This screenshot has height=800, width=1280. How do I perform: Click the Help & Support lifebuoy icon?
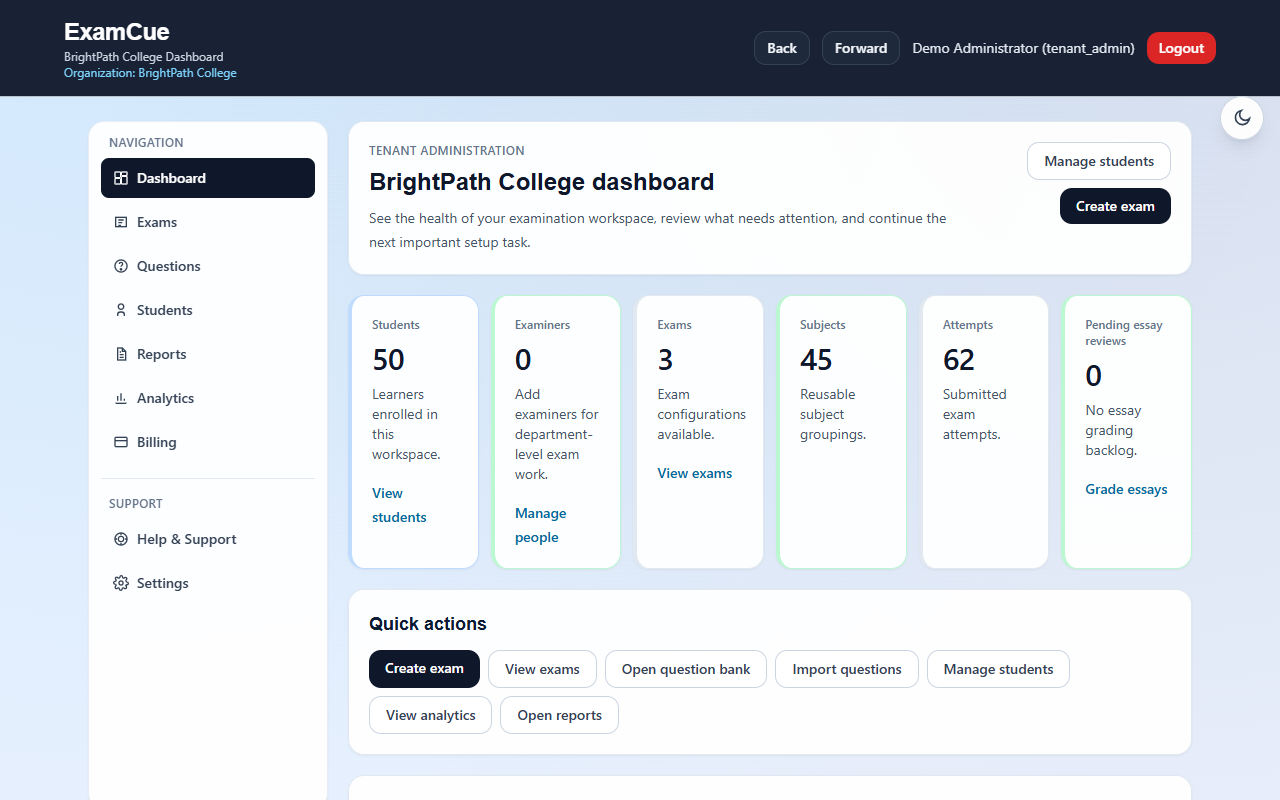[x=121, y=539]
